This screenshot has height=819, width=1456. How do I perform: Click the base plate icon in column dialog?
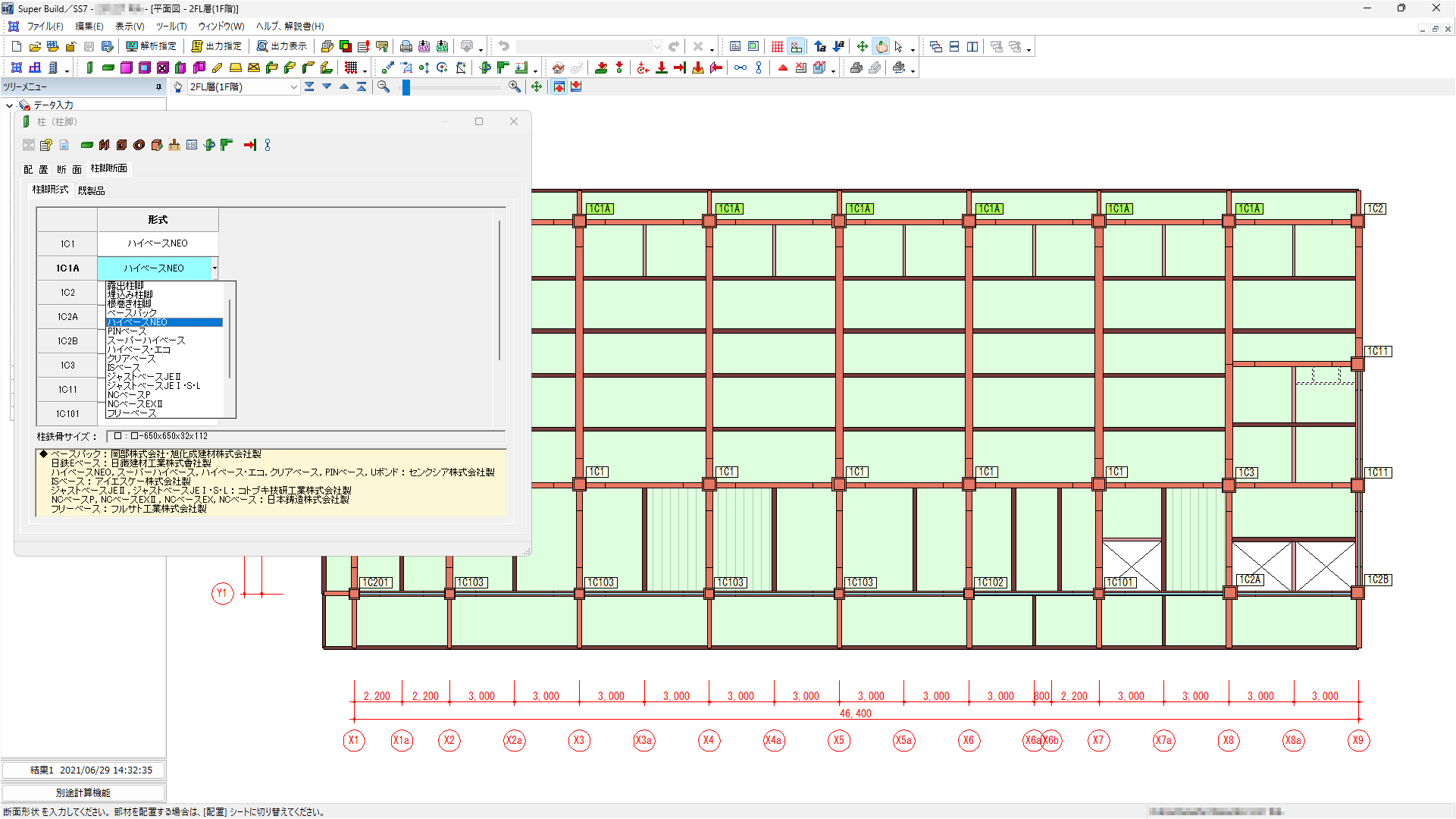point(174,145)
